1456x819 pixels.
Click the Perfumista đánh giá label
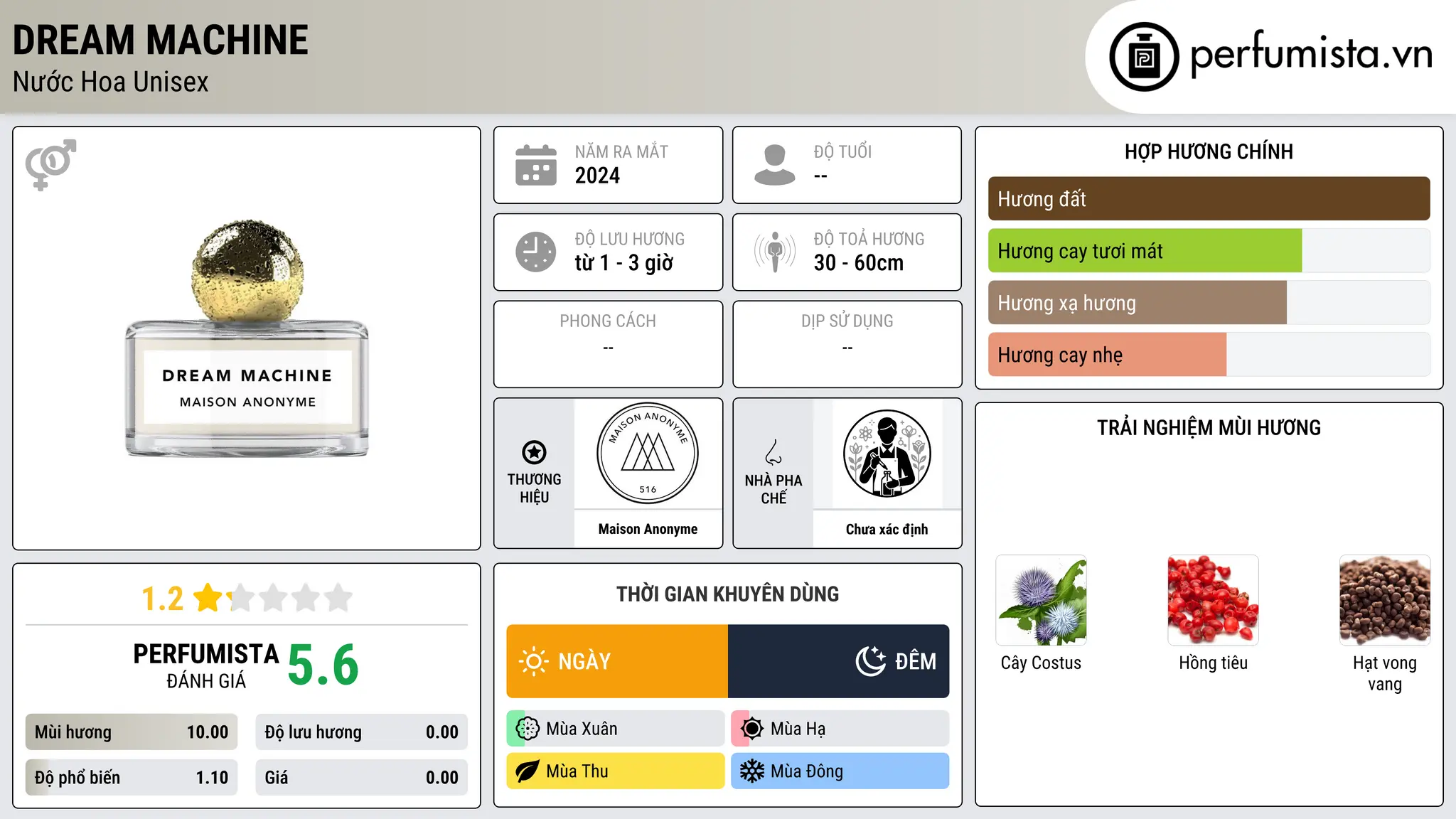206,665
